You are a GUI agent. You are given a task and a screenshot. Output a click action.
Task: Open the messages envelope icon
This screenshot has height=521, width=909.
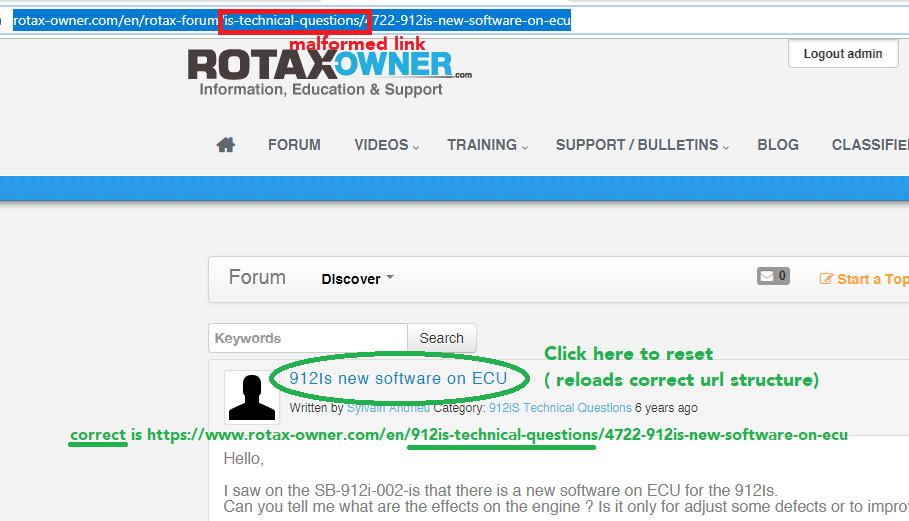click(773, 276)
